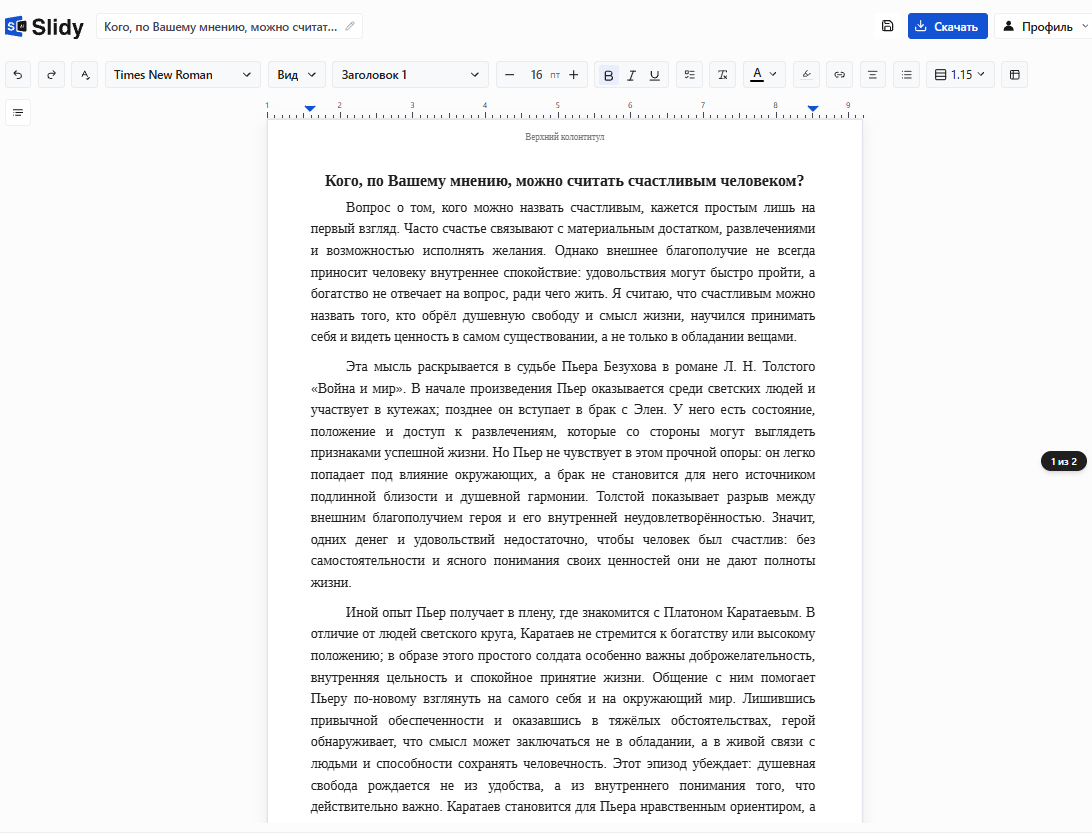Image resolution: width=1092 pixels, height=833 pixels.
Task: Click the pencil icon to rename the document
Action: pyautogui.click(x=350, y=26)
